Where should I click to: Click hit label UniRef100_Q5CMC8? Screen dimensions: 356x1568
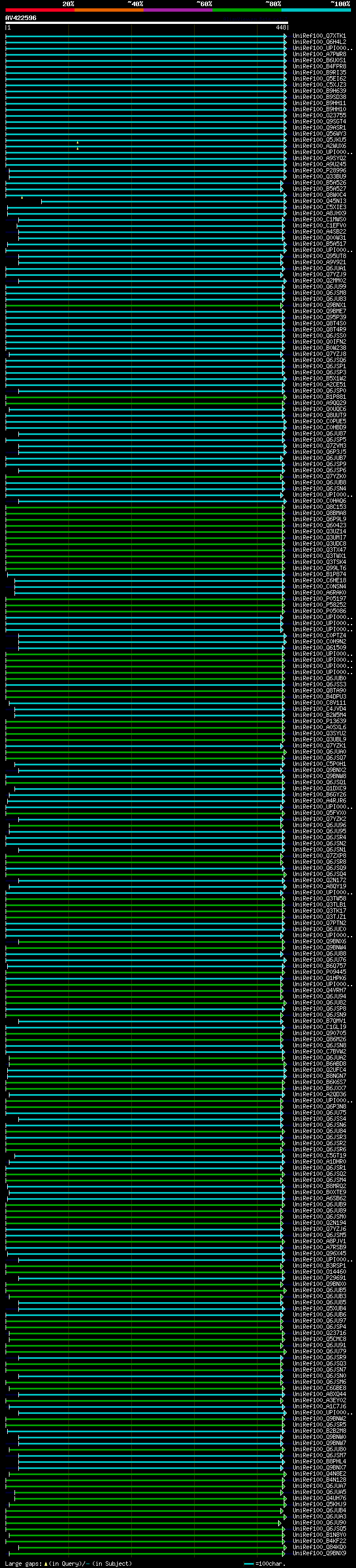[319, 1338]
